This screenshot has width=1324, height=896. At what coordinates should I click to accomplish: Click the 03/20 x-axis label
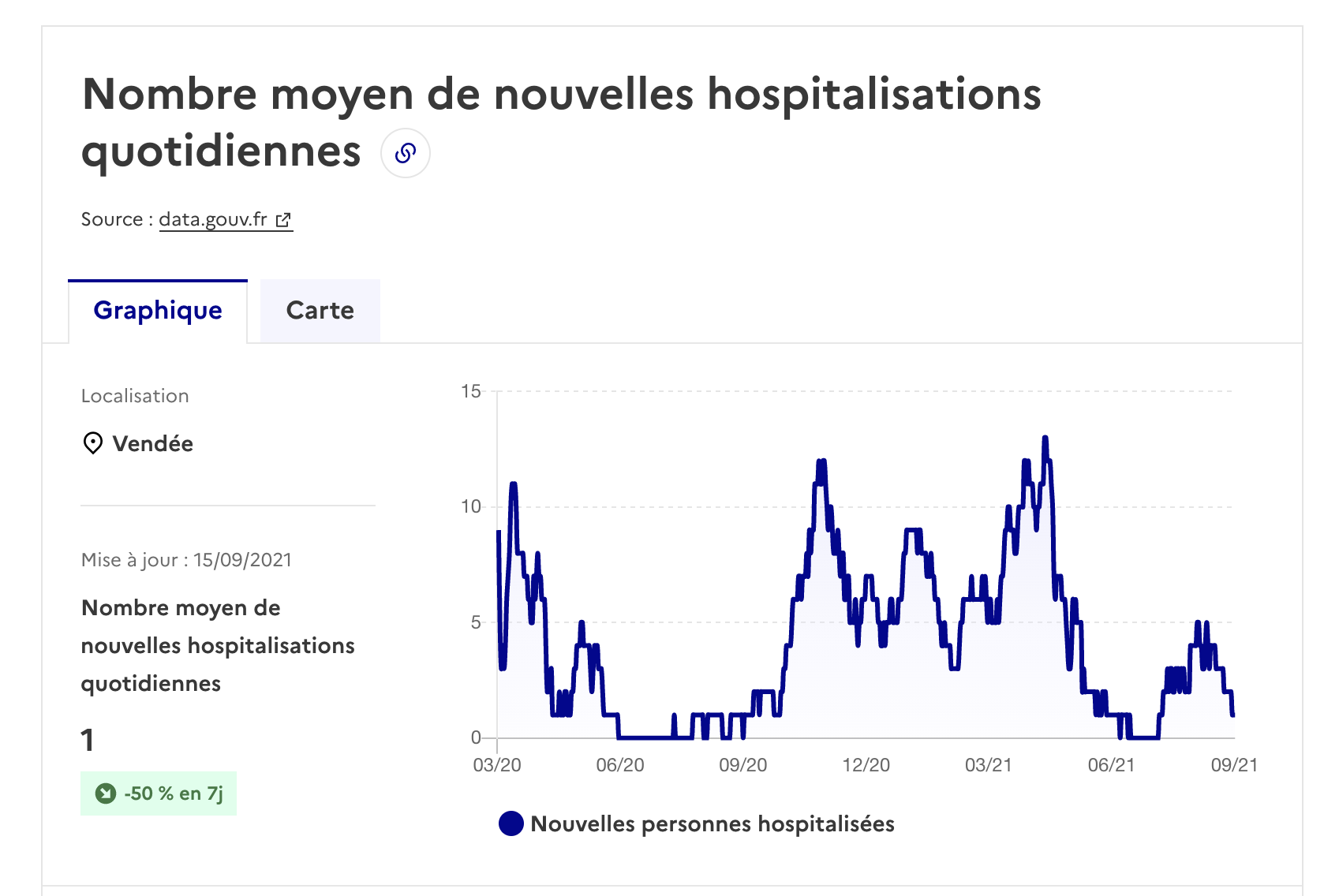click(x=497, y=765)
